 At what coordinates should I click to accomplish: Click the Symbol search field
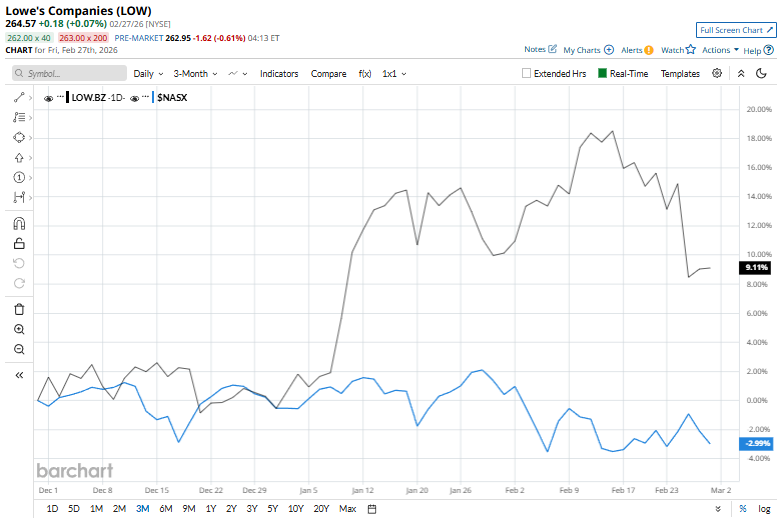click(70, 73)
